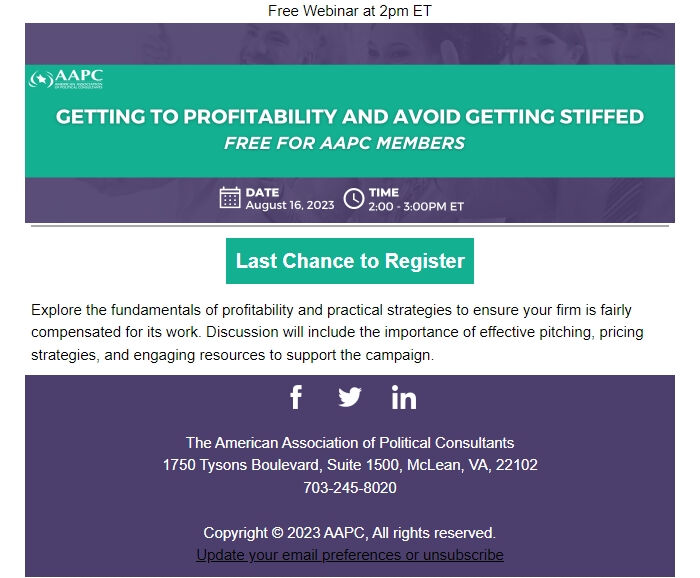Open the Twitter bird icon link

tap(350, 398)
